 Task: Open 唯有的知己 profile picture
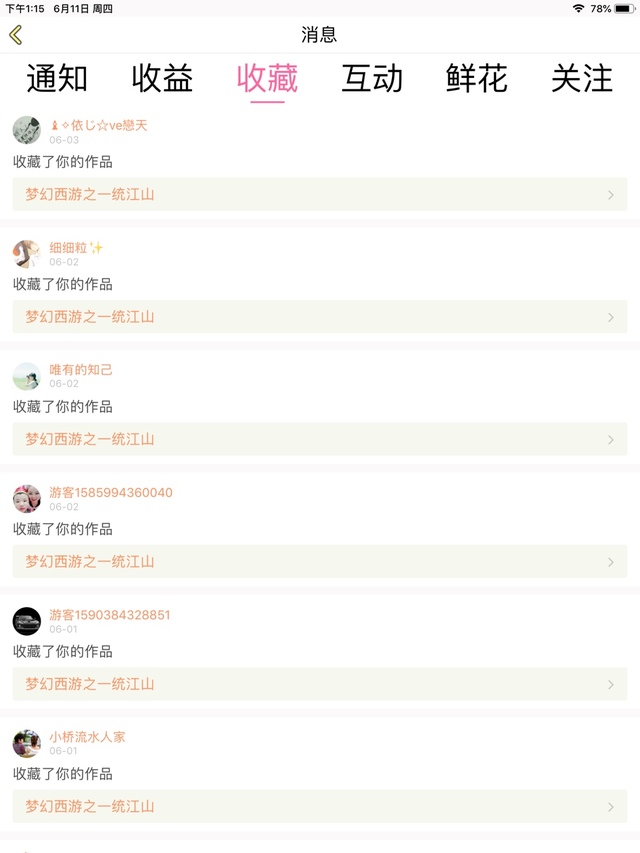point(27,376)
